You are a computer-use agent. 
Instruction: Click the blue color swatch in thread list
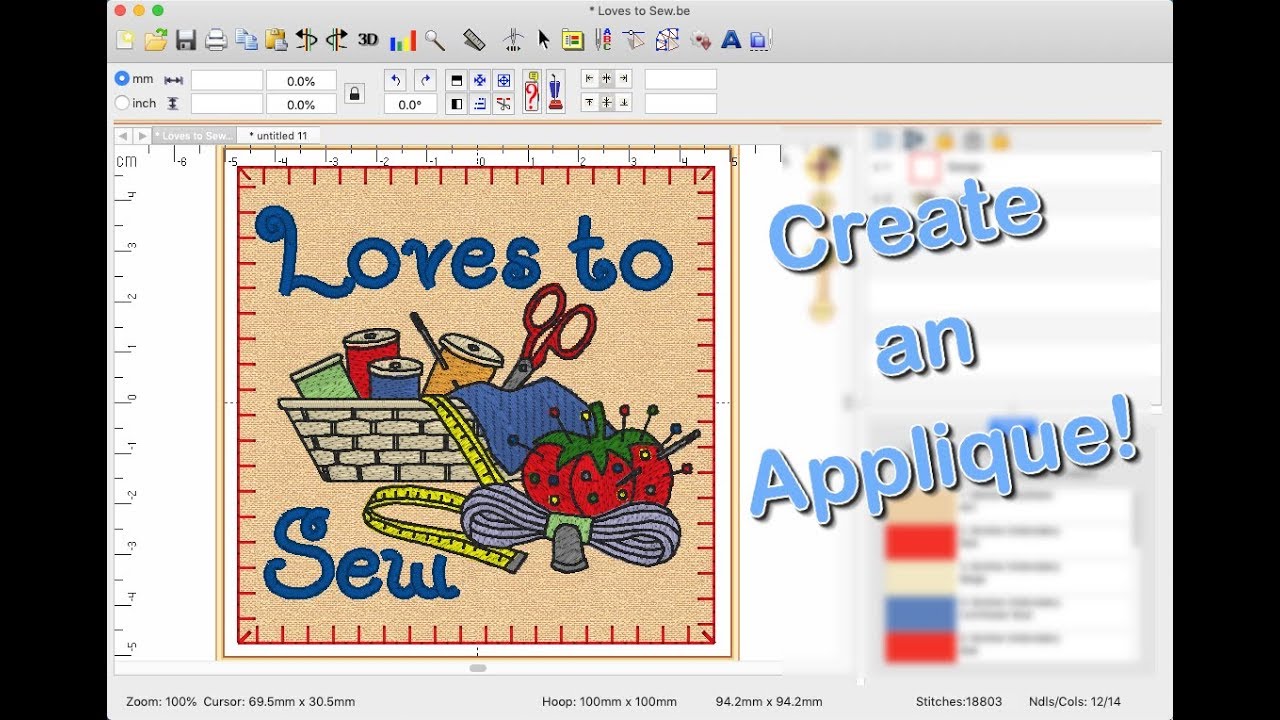pyautogui.click(x=920, y=612)
